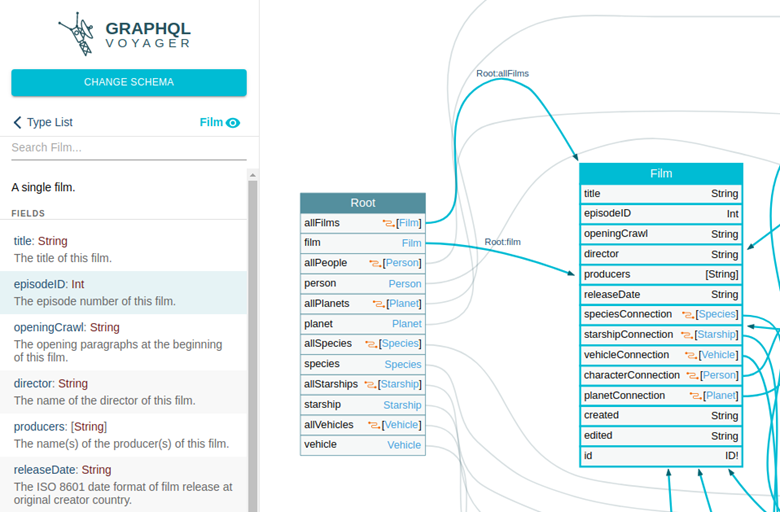Click the relay icon in allFilms row

pos(388,223)
